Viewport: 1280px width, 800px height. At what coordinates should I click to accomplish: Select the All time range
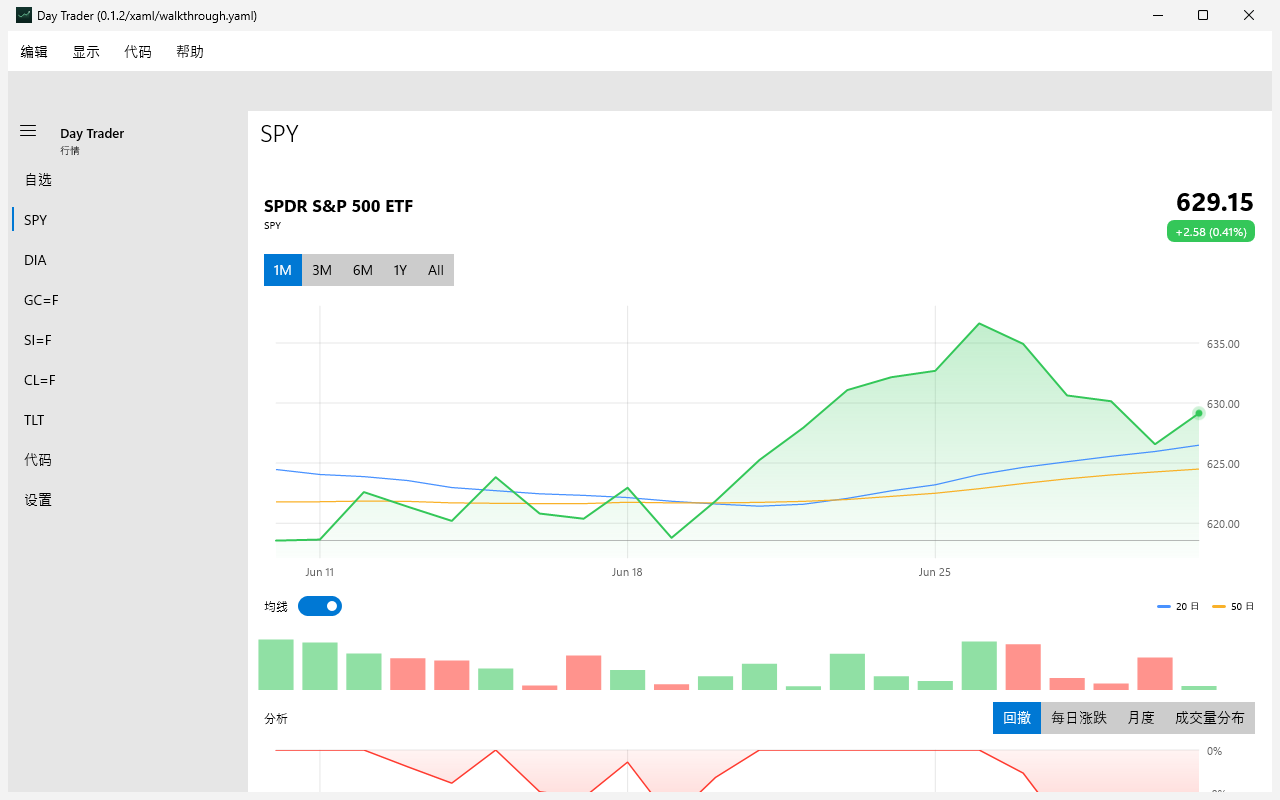436,270
